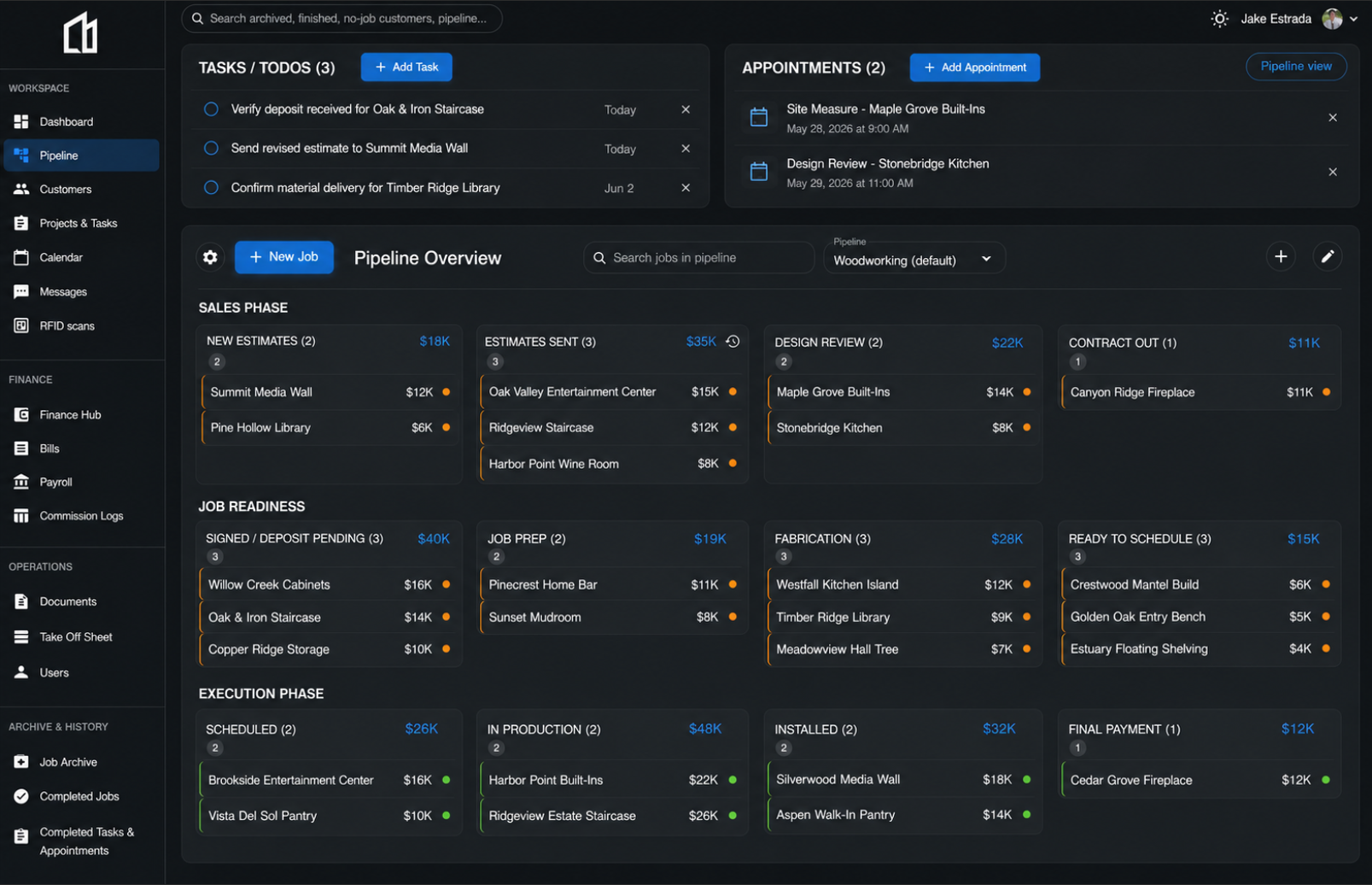Click Design Review appointment calendar icon
The image size is (1372, 885).
[759, 173]
